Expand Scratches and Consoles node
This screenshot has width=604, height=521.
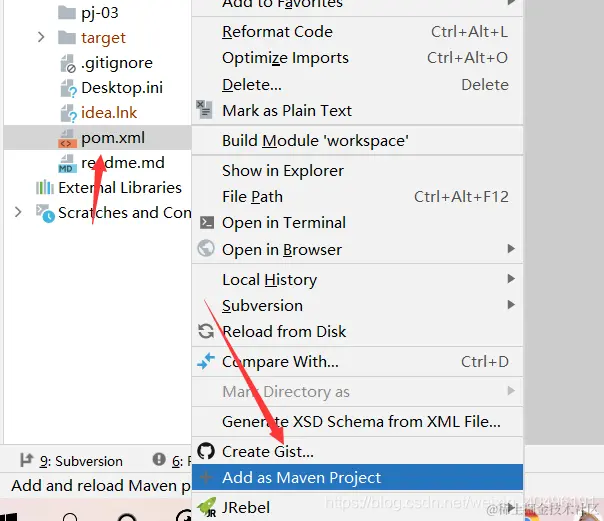point(18,212)
